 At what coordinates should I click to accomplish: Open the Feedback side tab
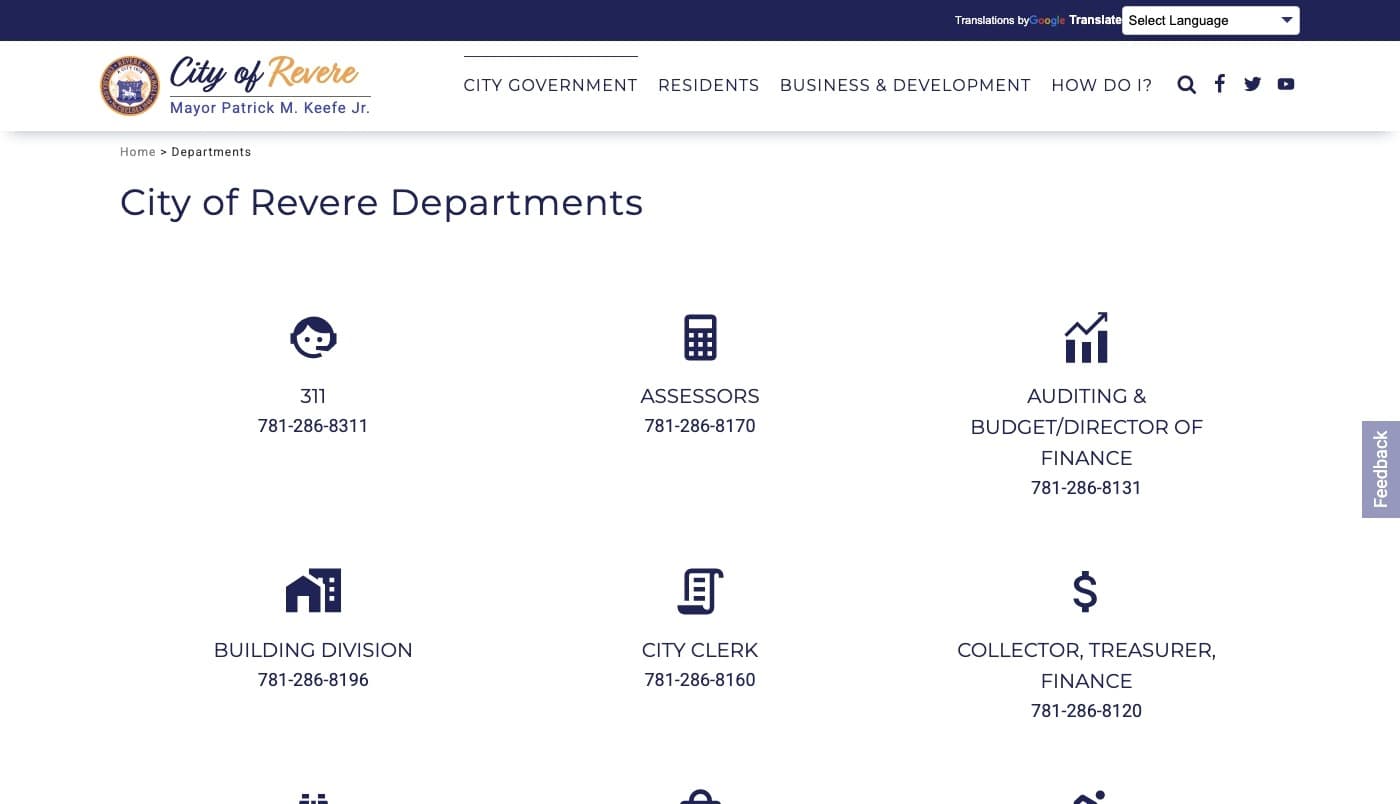[1381, 469]
